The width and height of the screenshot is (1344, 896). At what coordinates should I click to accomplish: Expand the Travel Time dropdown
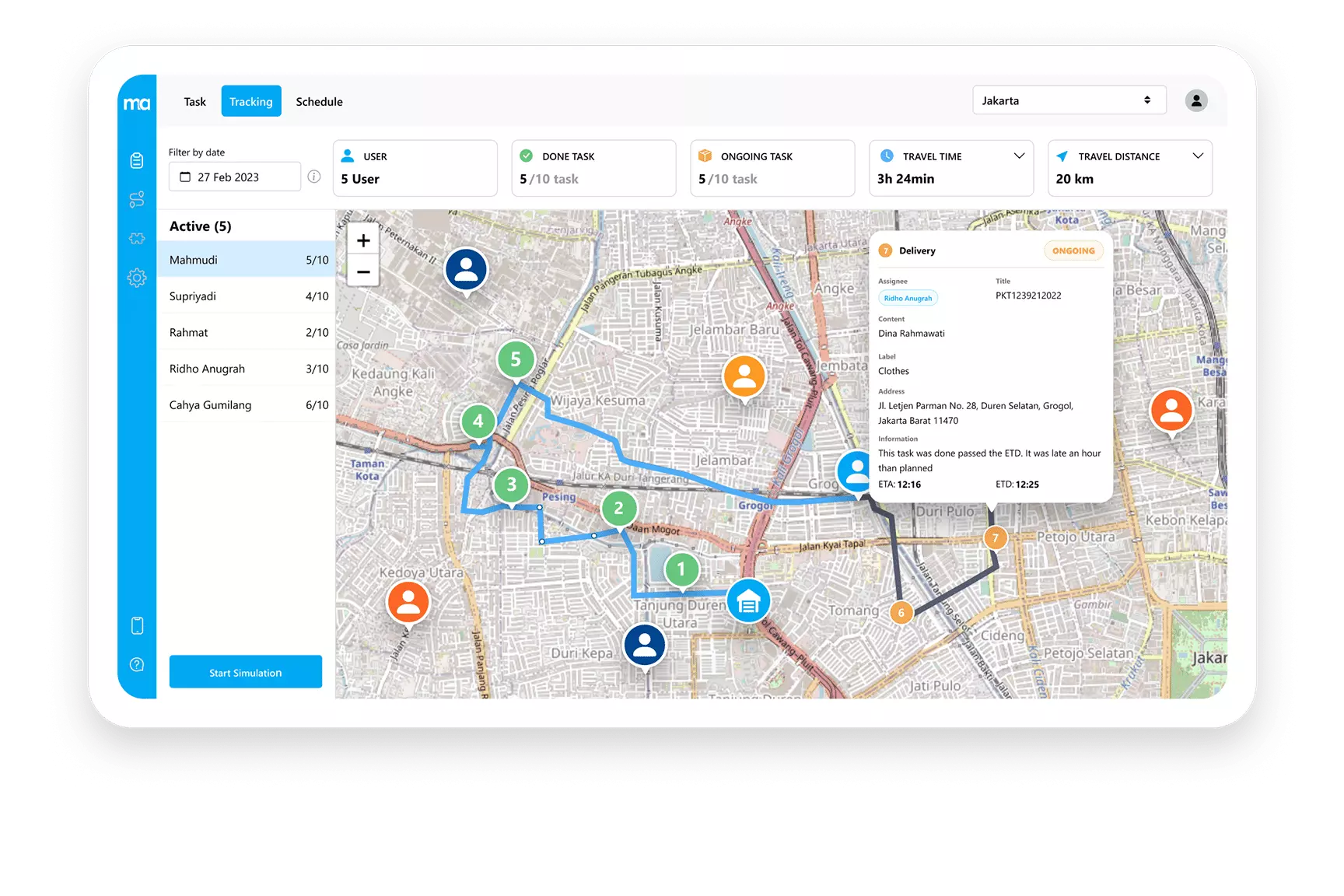point(1020,156)
